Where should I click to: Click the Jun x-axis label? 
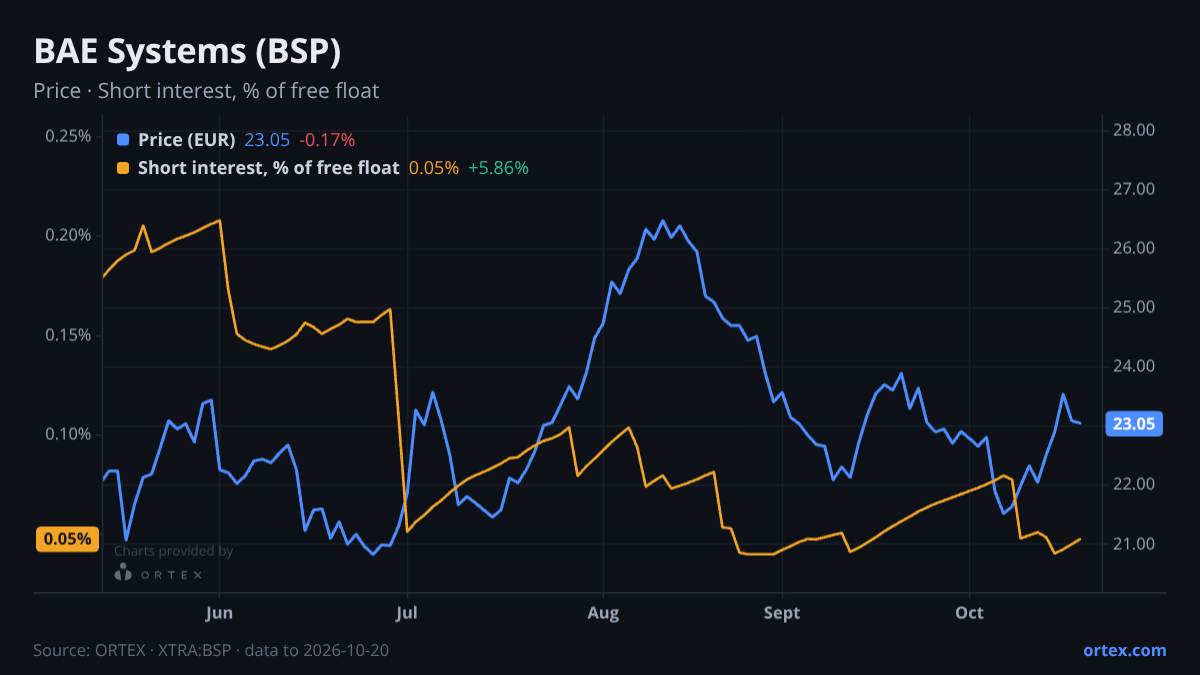point(219,613)
